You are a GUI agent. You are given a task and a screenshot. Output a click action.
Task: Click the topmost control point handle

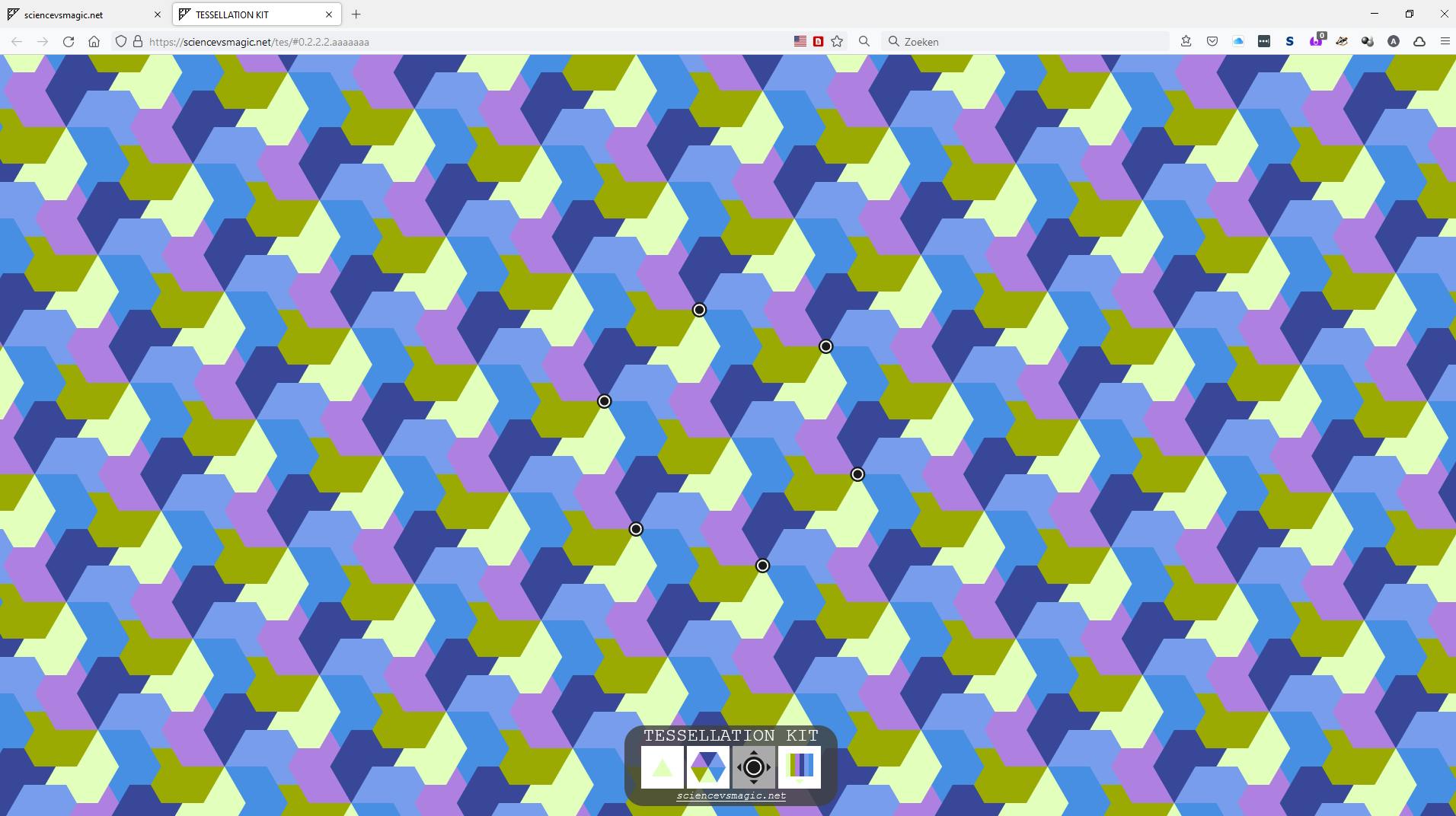click(x=699, y=310)
